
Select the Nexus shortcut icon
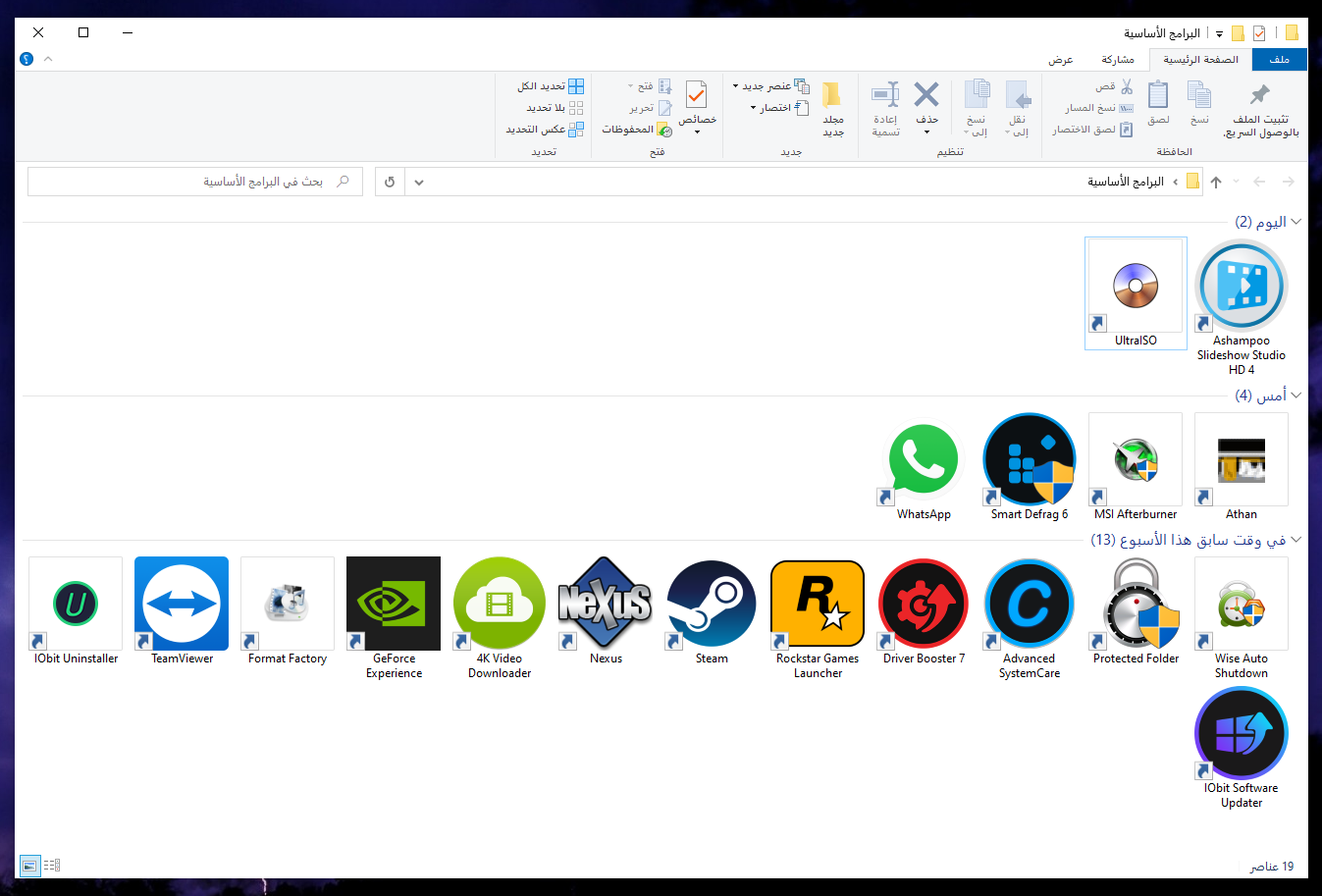606,604
